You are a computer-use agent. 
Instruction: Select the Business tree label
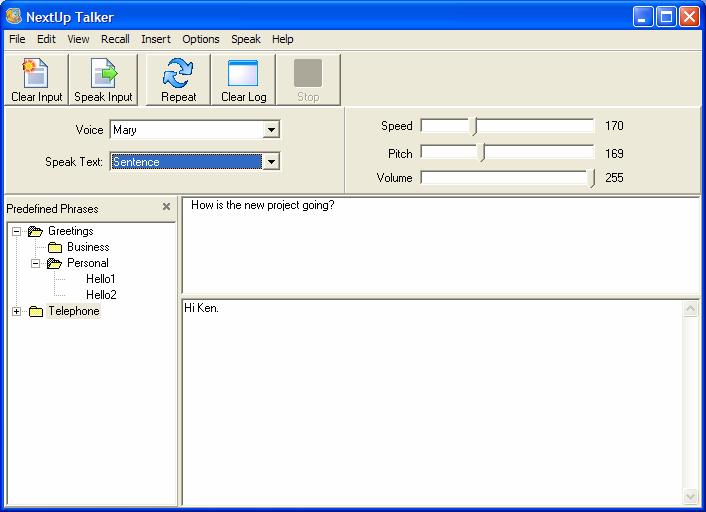pos(88,247)
